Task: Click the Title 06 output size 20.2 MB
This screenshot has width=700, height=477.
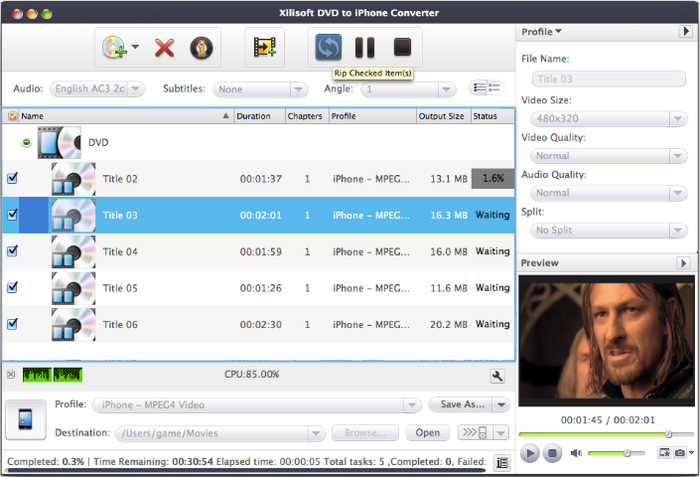Action: point(449,325)
